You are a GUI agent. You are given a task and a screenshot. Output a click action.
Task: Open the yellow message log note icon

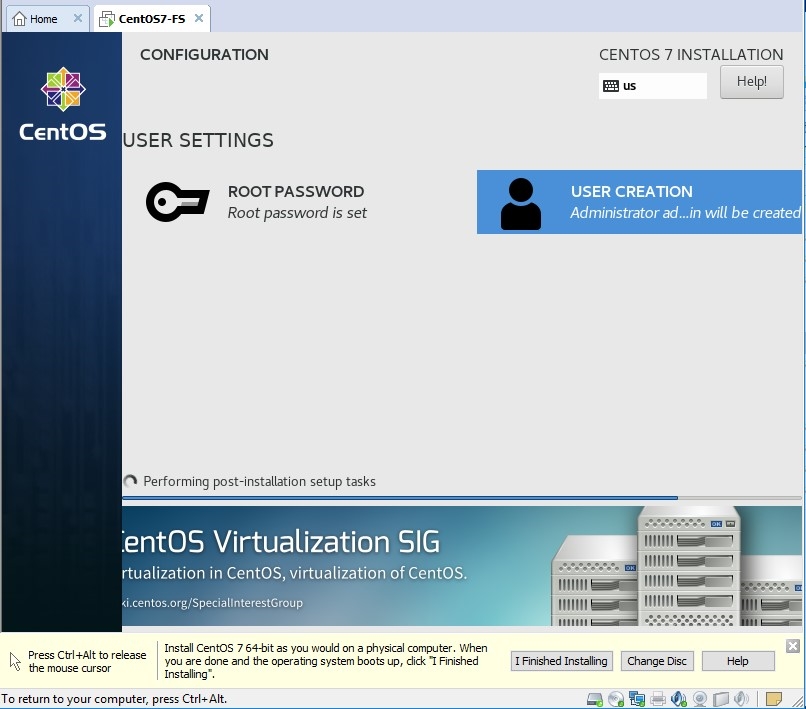coord(773,699)
